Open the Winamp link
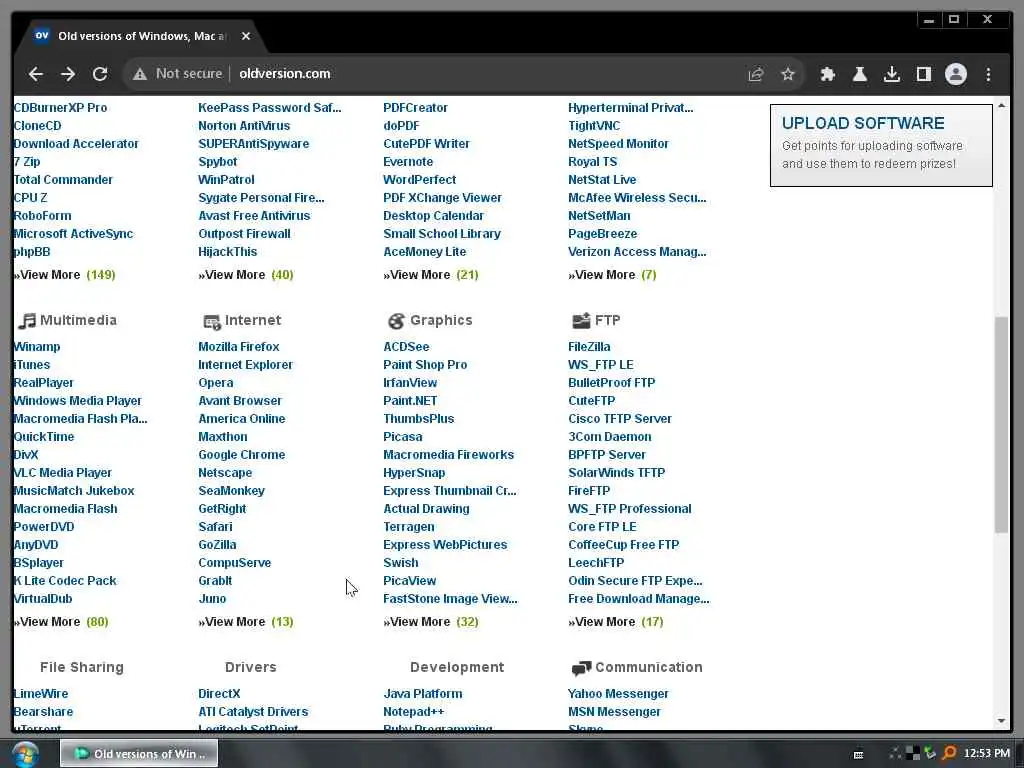1024x768 pixels. [37, 347]
